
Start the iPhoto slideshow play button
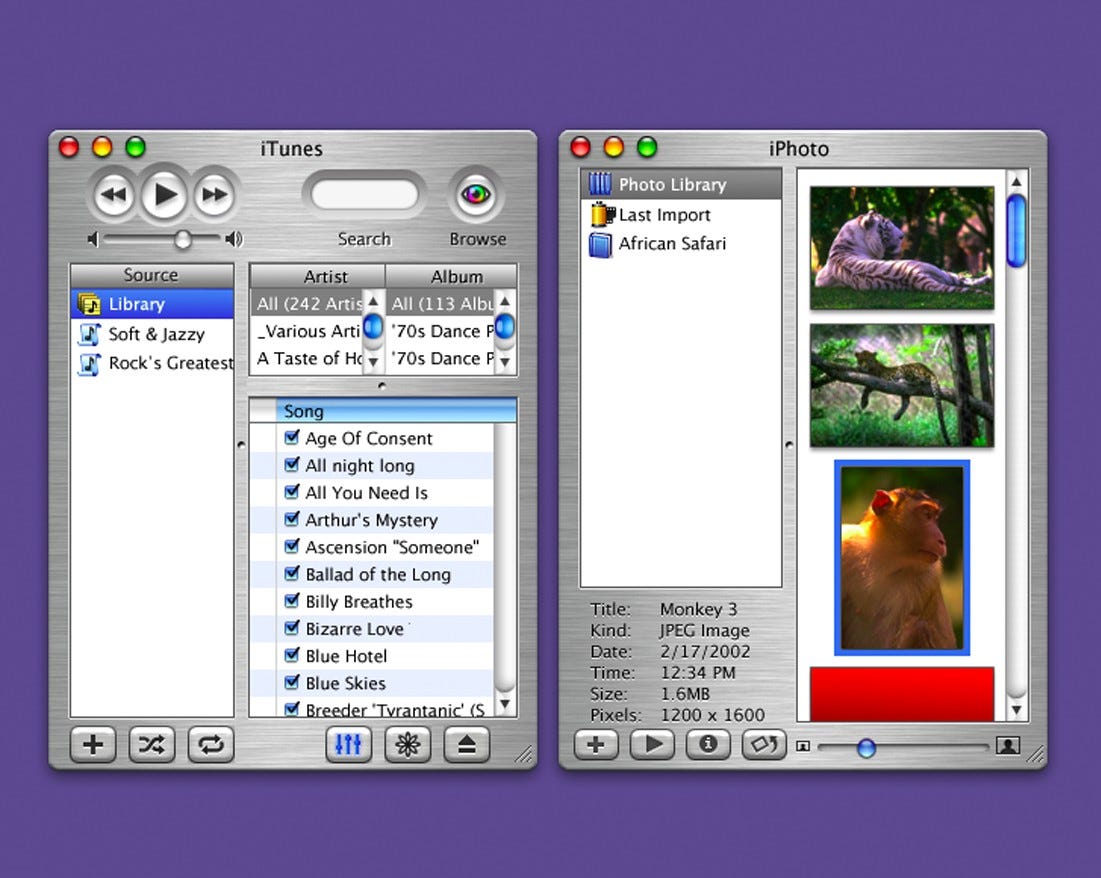pyautogui.click(x=652, y=745)
